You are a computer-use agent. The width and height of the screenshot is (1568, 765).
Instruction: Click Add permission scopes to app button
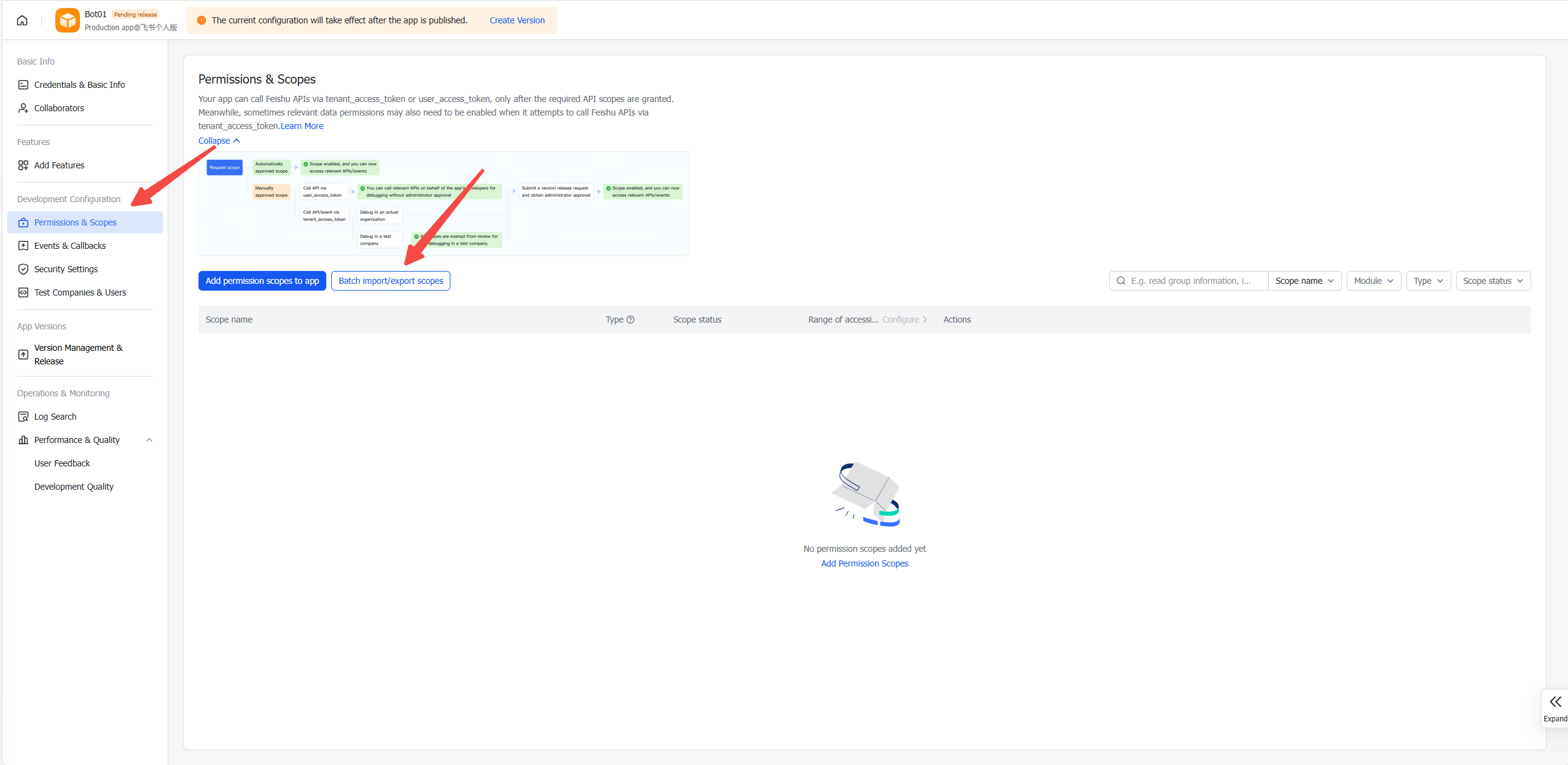click(262, 281)
